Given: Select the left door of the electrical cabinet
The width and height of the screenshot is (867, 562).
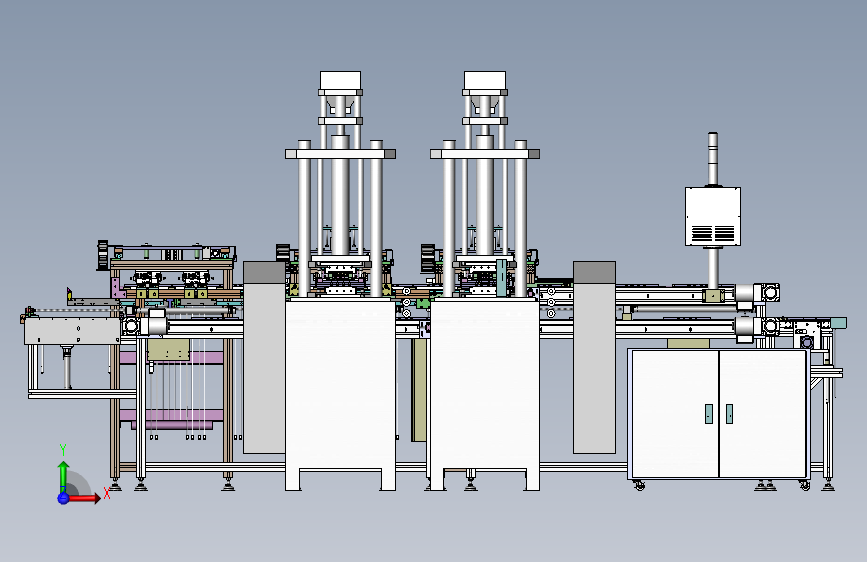Looking at the screenshot, I should 676,414.
